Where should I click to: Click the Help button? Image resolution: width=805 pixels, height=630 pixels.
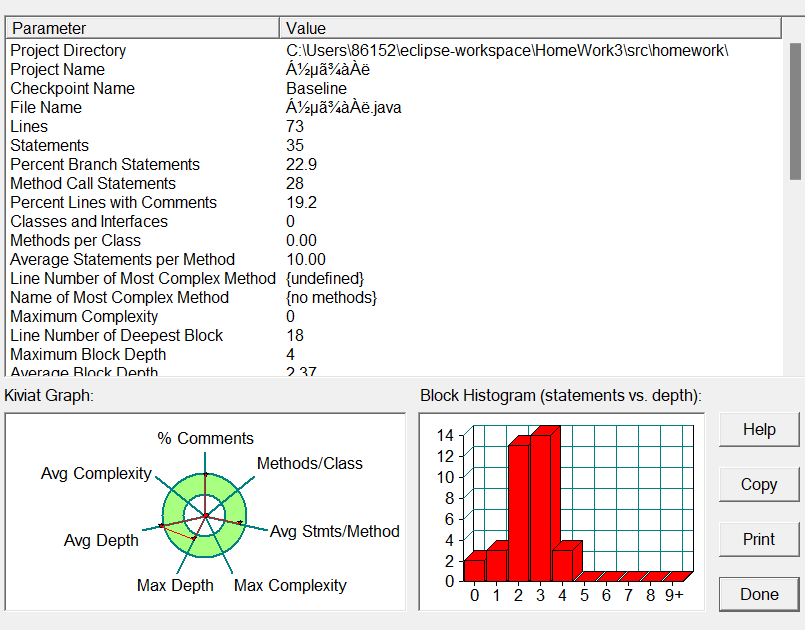(x=759, y=429)
